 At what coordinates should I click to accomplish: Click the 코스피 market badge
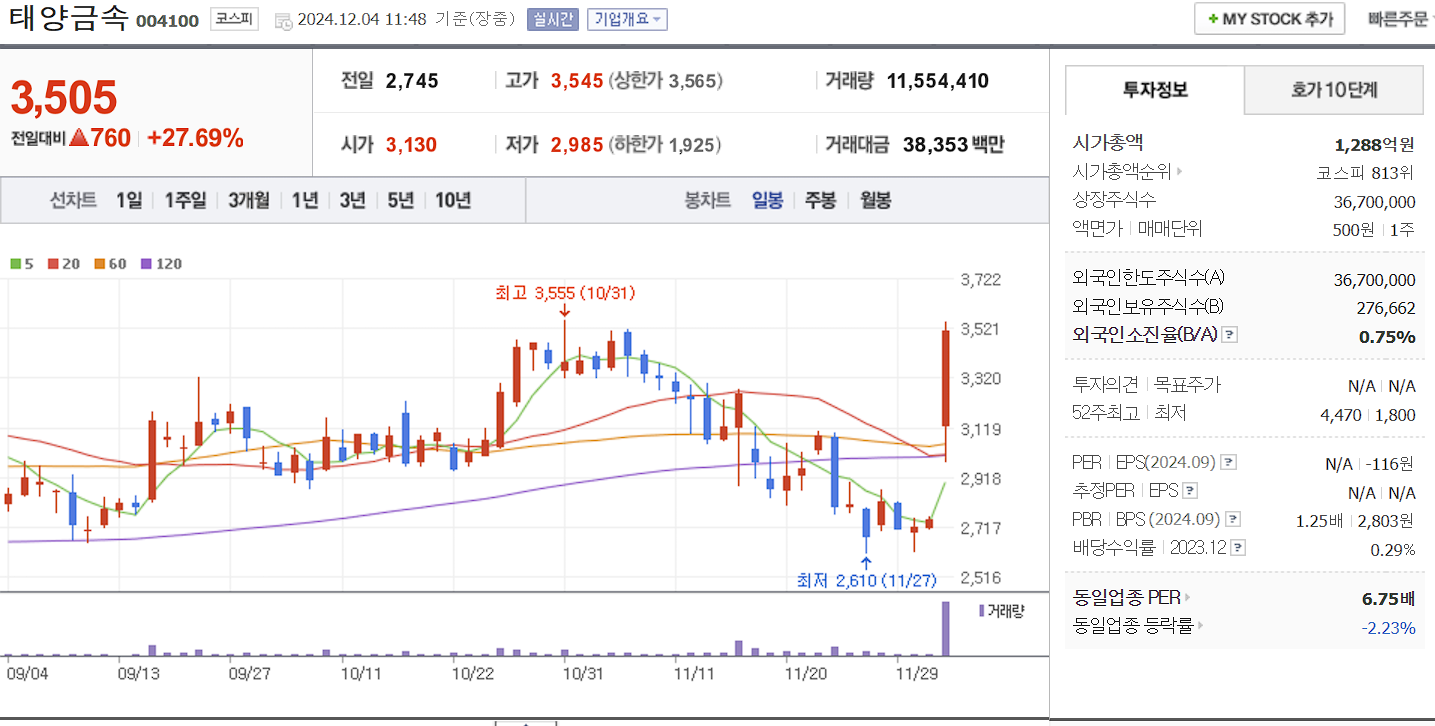click(234, 19)
